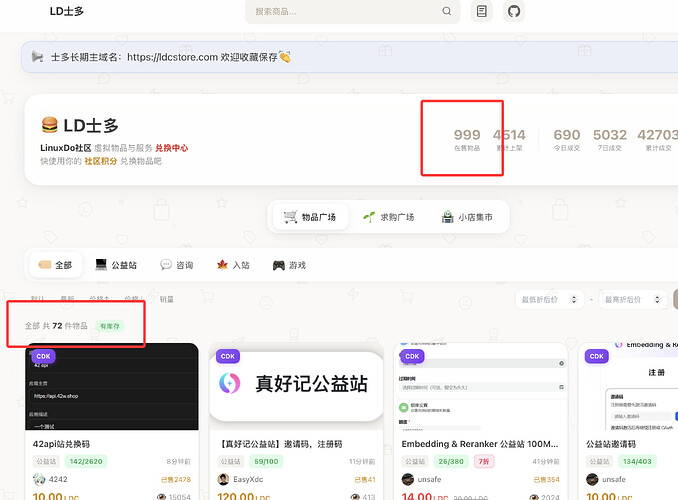Click the CDK badge on the 真好记公益站 card
Screen dimensions: 678x500
coord(228,356)
